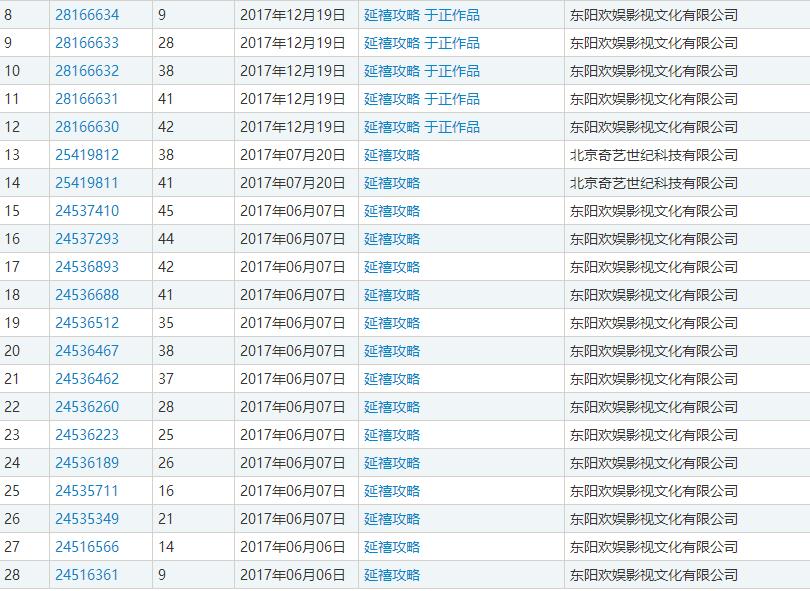Click 延禧攻略 trademark name in row 14

pyautogui.click(x=392, y=183)
